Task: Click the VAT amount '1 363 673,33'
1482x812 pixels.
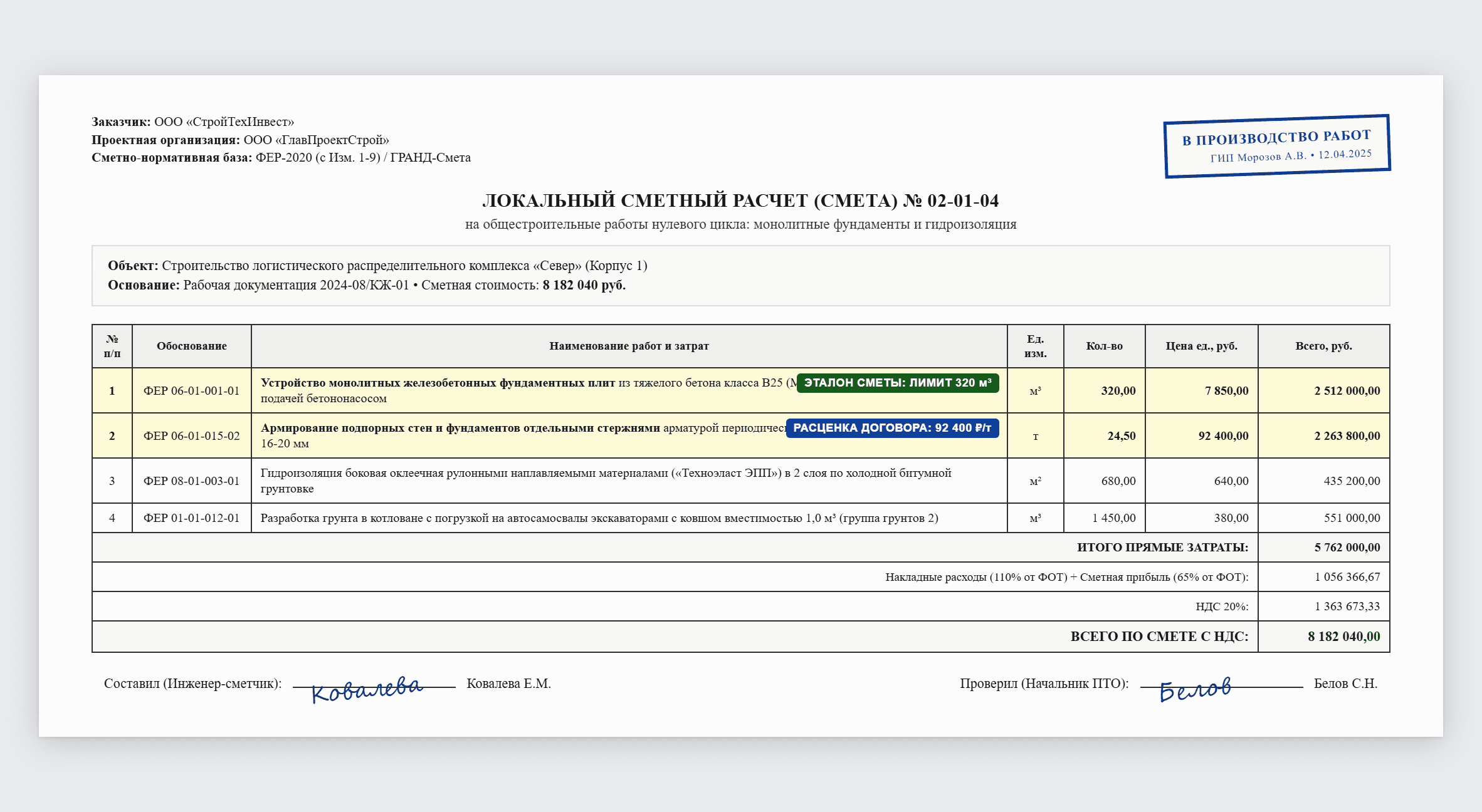Action: [1347, 606]
